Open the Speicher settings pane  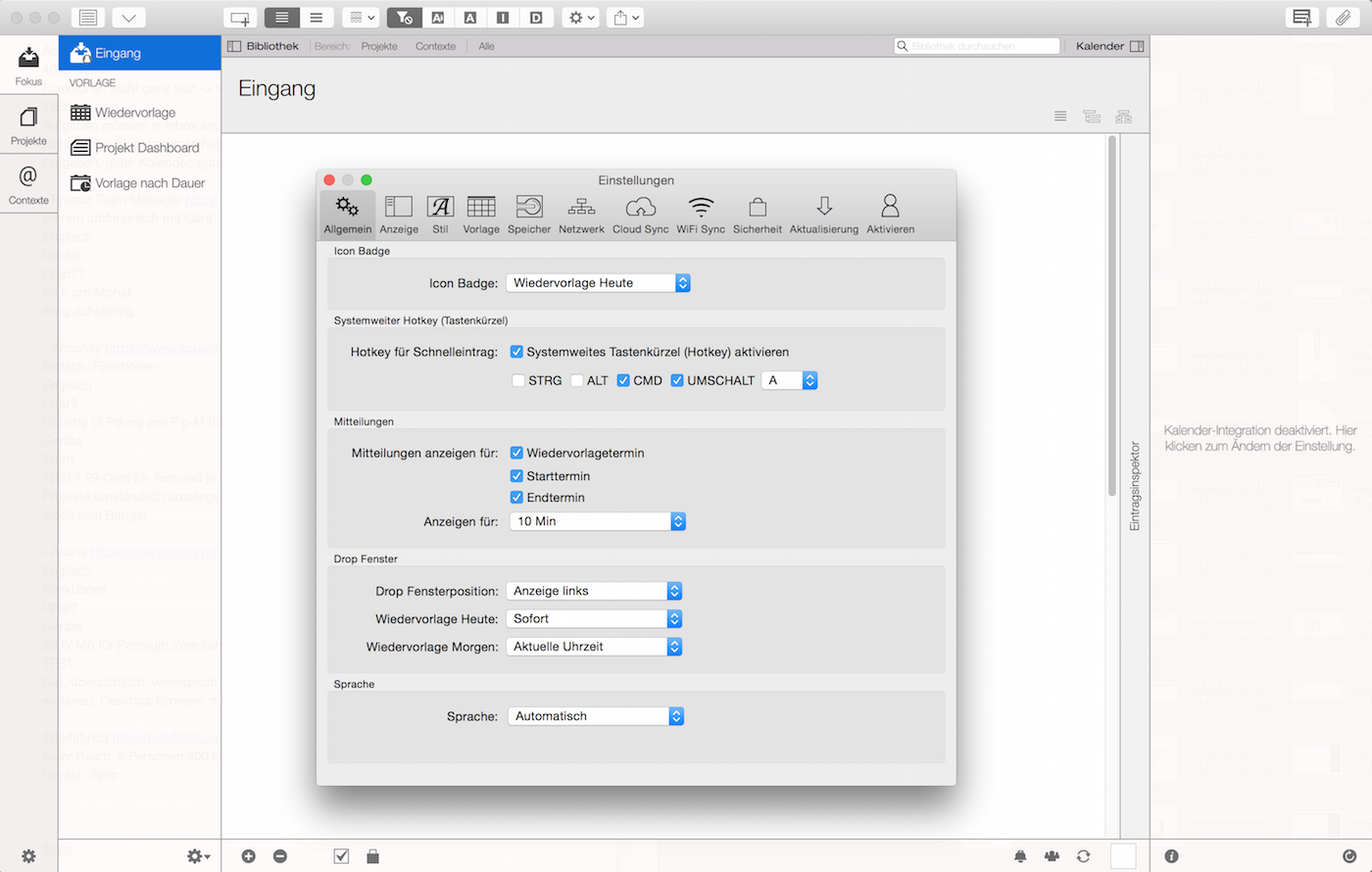click(529, 215)
